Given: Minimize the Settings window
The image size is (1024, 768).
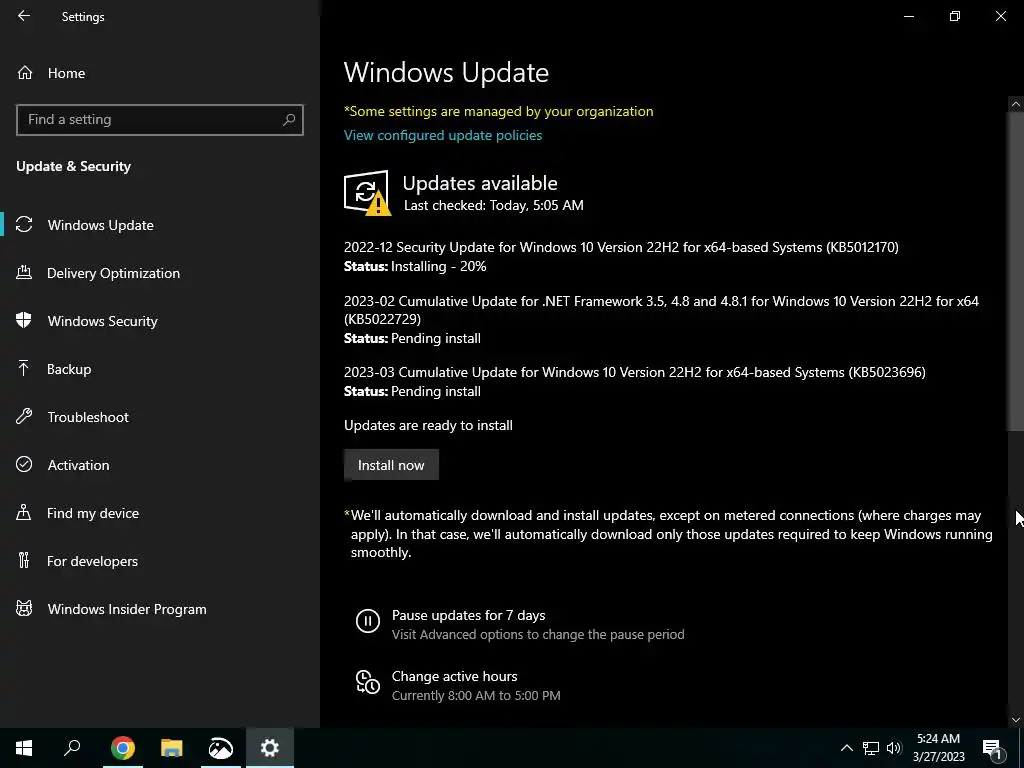Looking at the screenshot, I should (908, 16).
